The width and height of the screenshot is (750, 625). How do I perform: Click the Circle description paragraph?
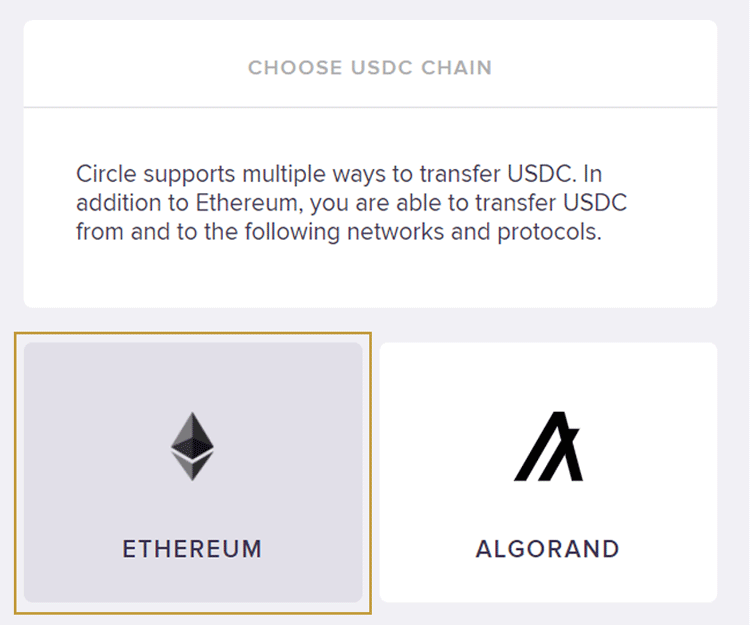point(352,203)
